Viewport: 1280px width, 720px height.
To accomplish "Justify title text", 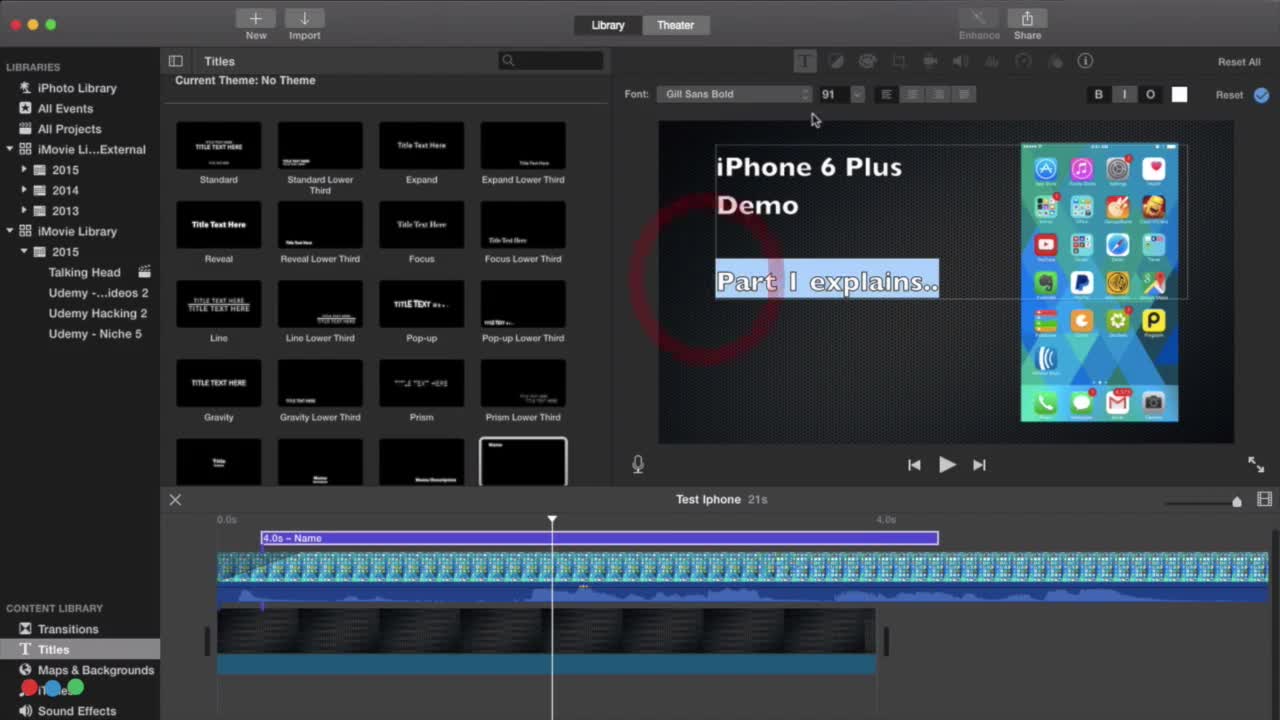I will (964, 94).
